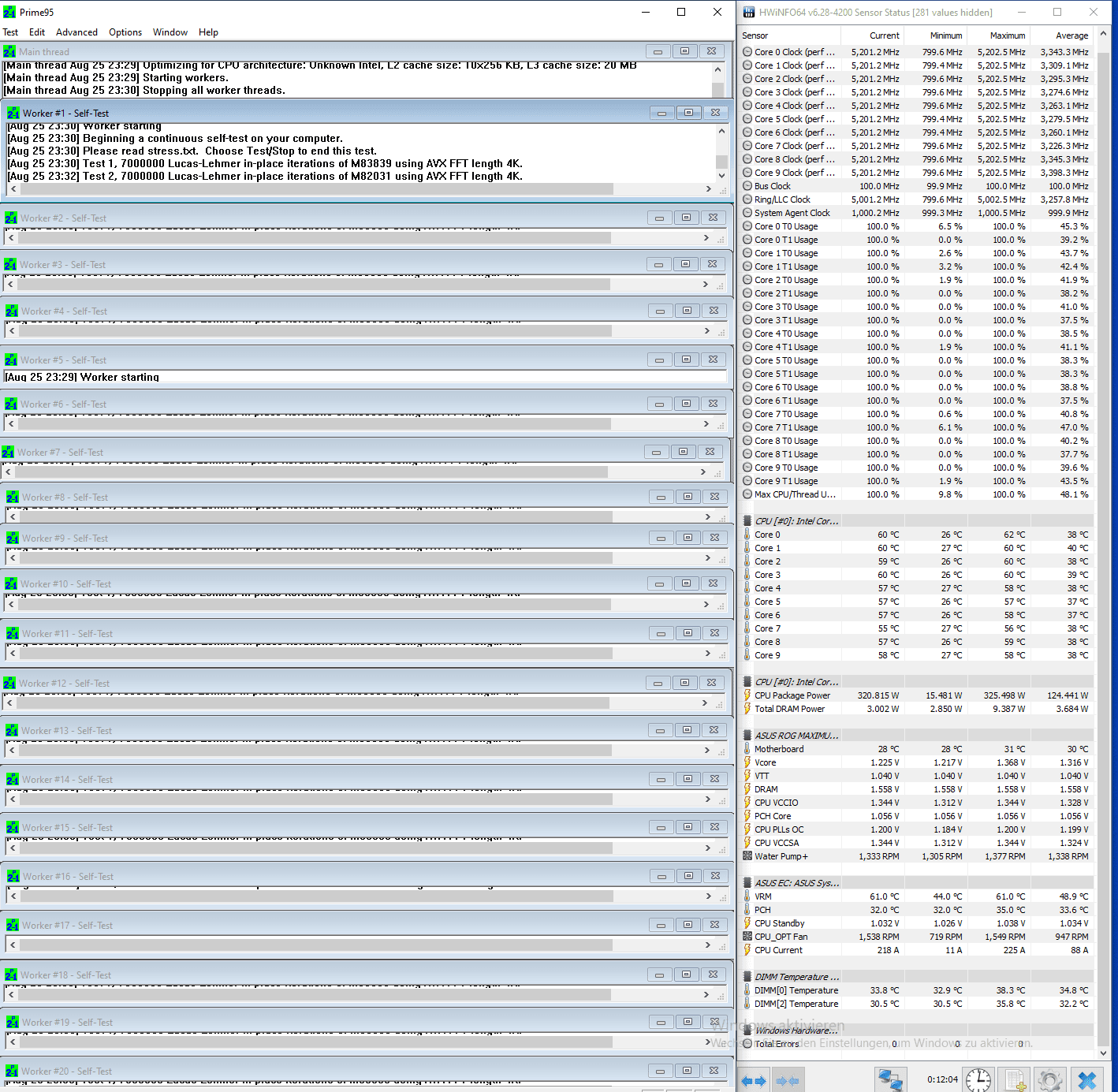The width and height of the screenshot is (1118, 1092).
Task: Open HWiNFO sensor settings gear icon
Action: click(1050, 1079)
